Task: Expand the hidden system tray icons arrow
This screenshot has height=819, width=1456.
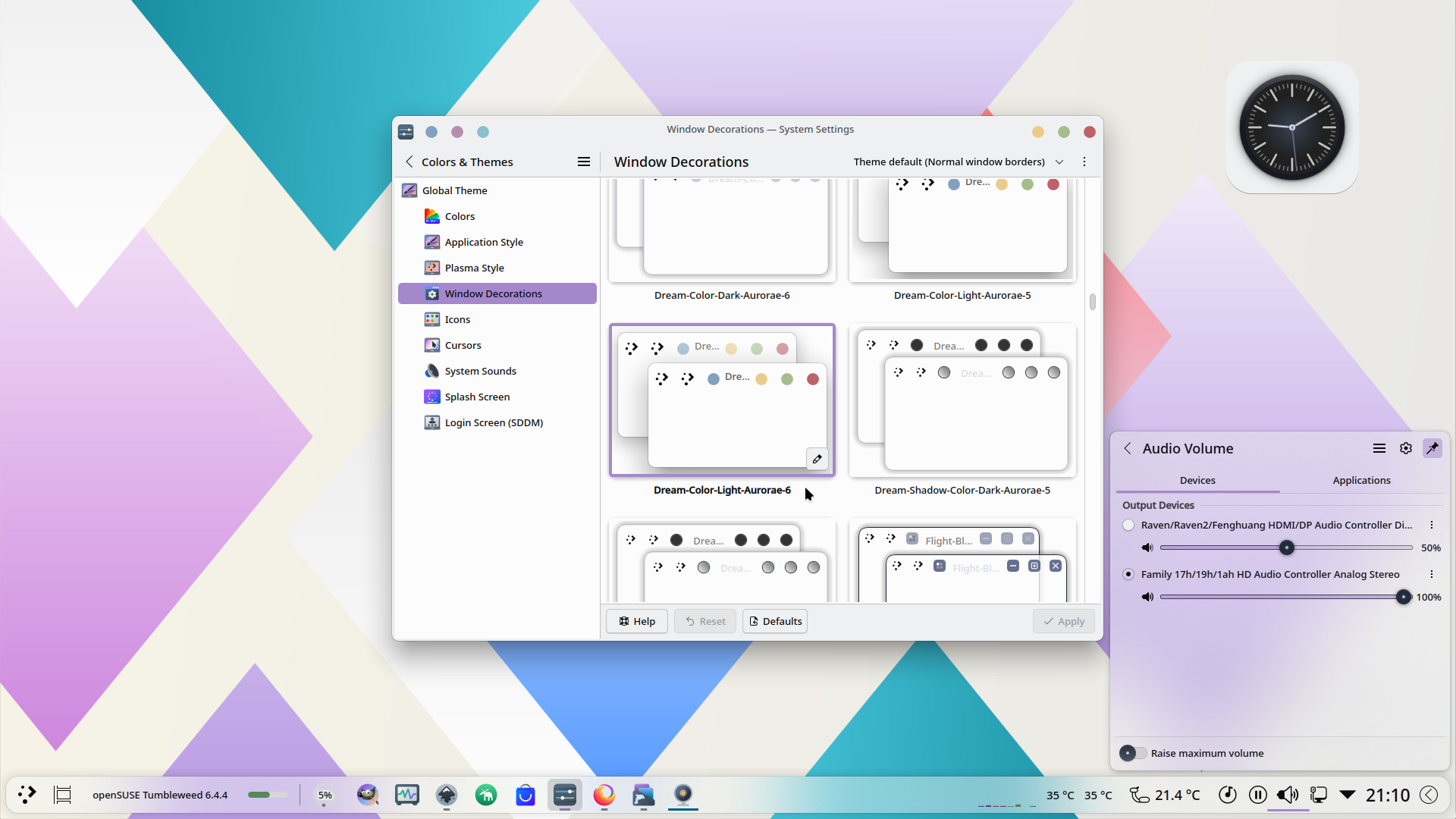Action: [1348, 795]
